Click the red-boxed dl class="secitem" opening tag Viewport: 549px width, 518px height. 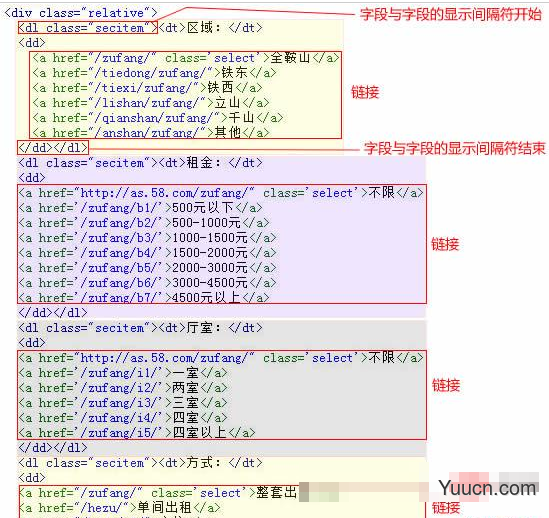click(x=88, y=28)
